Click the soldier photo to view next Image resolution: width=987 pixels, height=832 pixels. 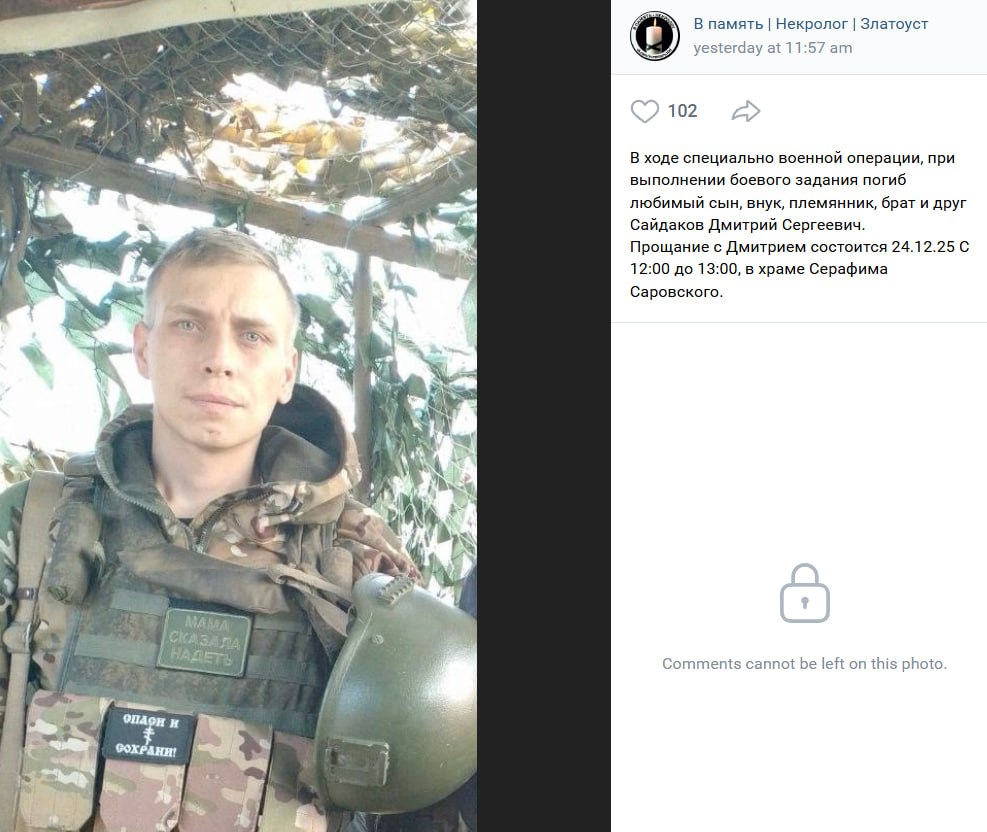(x=238, y=416)
